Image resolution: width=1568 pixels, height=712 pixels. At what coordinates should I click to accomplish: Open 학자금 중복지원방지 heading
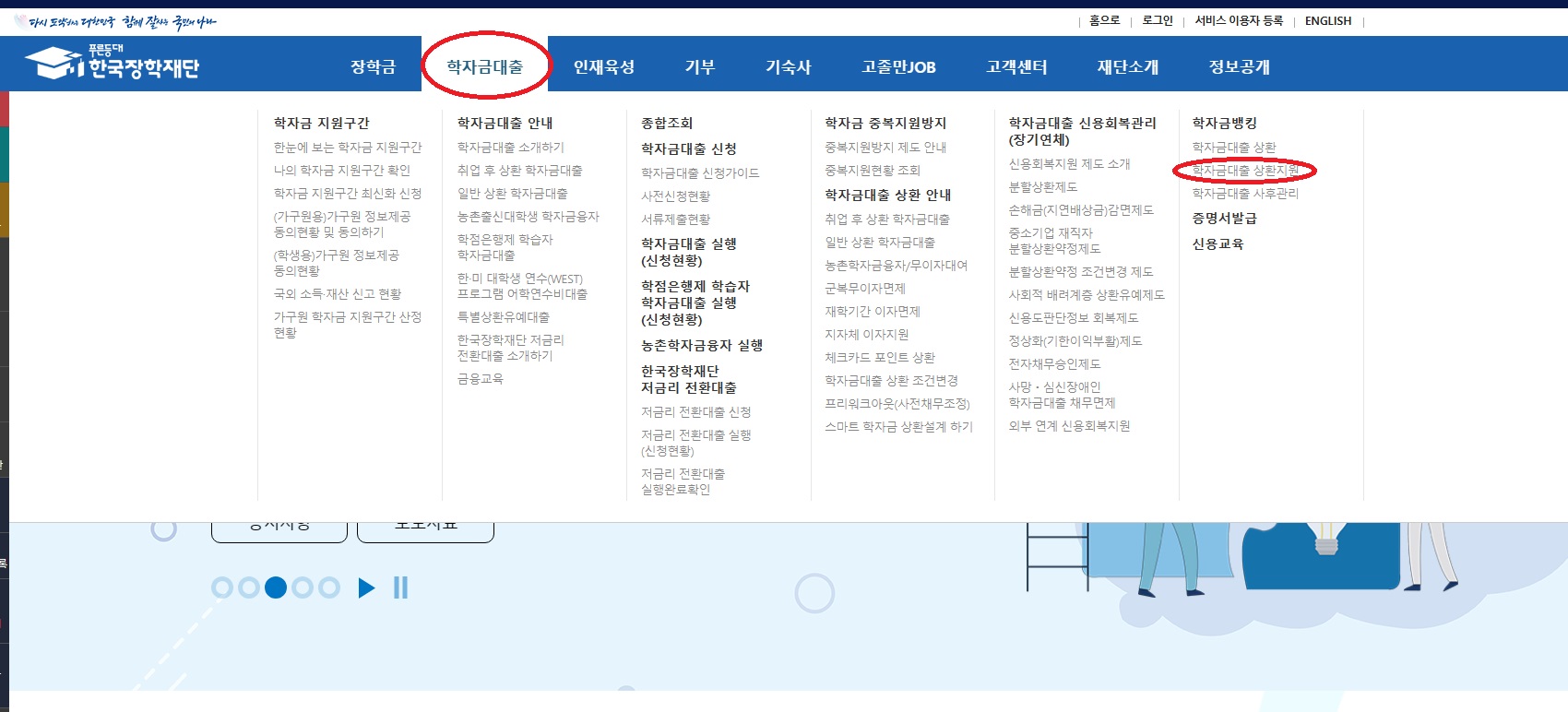(x=885, y=123)
